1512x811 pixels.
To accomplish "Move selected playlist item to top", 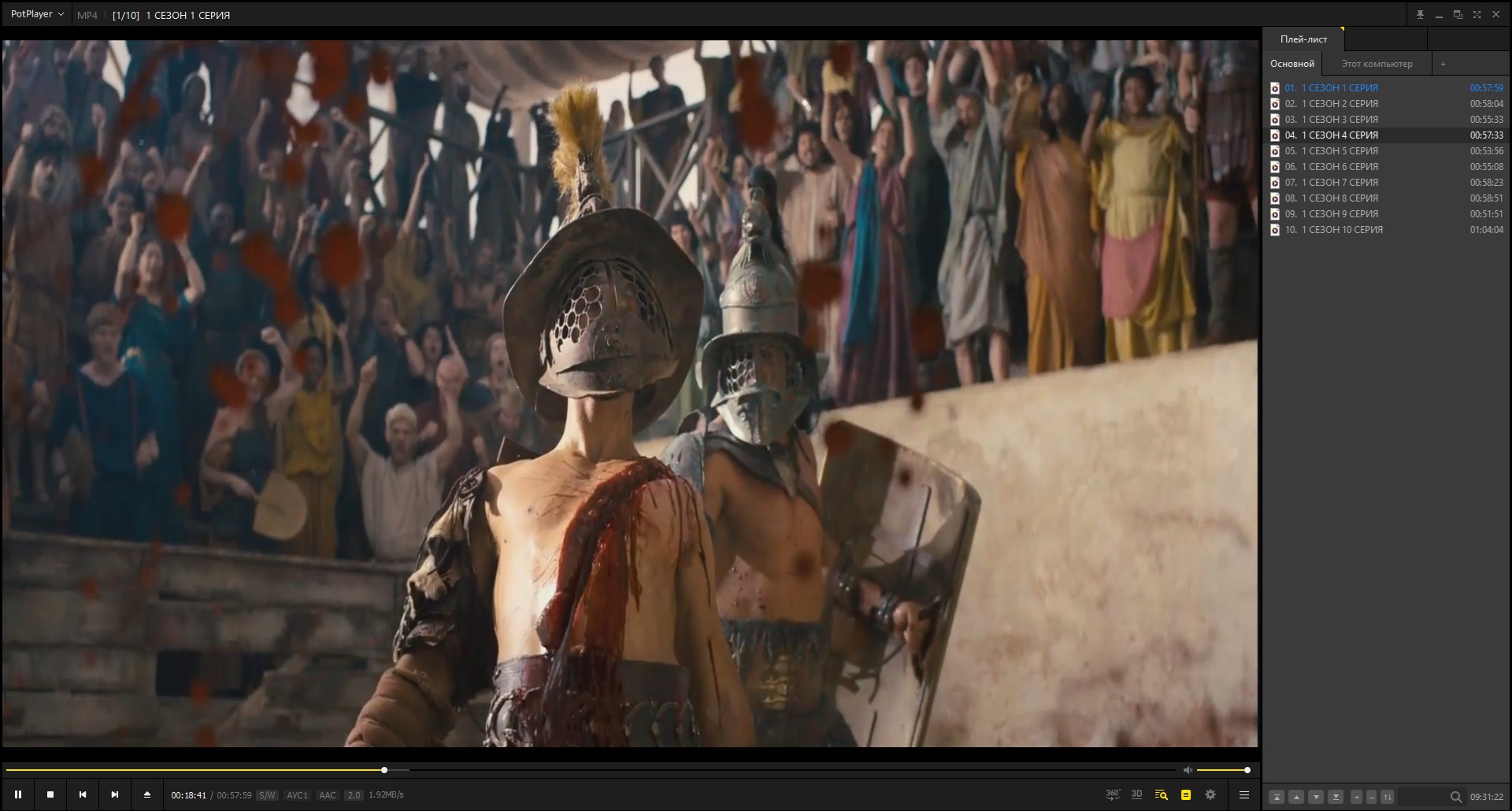I will 1277,797.
